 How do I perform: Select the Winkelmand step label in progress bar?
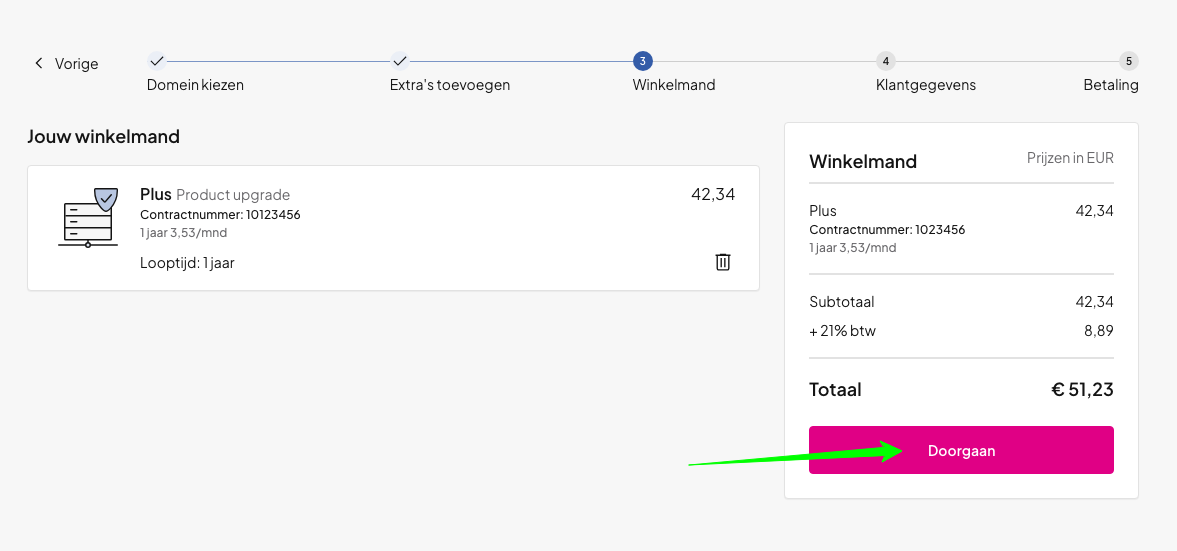click(x=673, y=85)
